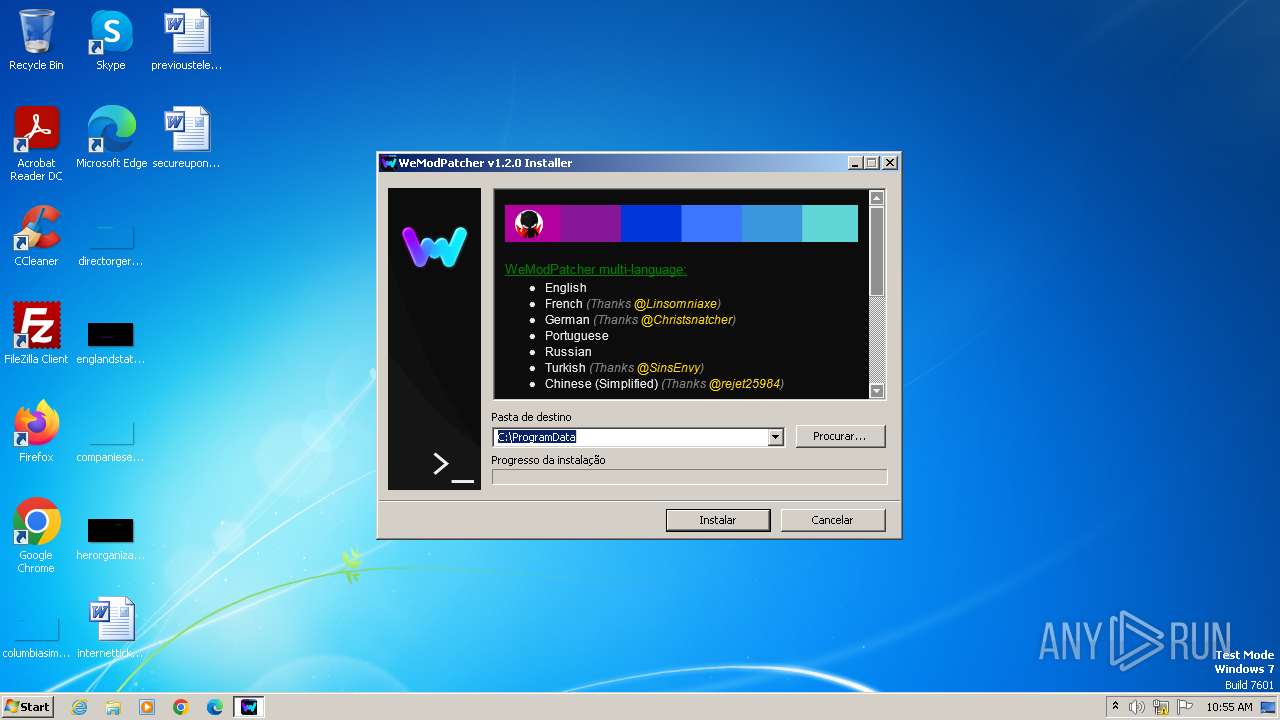The width and height of the screenshot is (1280, 720).
Task: Click the terminal prompt icon in installer
Action: coord(452,465)
